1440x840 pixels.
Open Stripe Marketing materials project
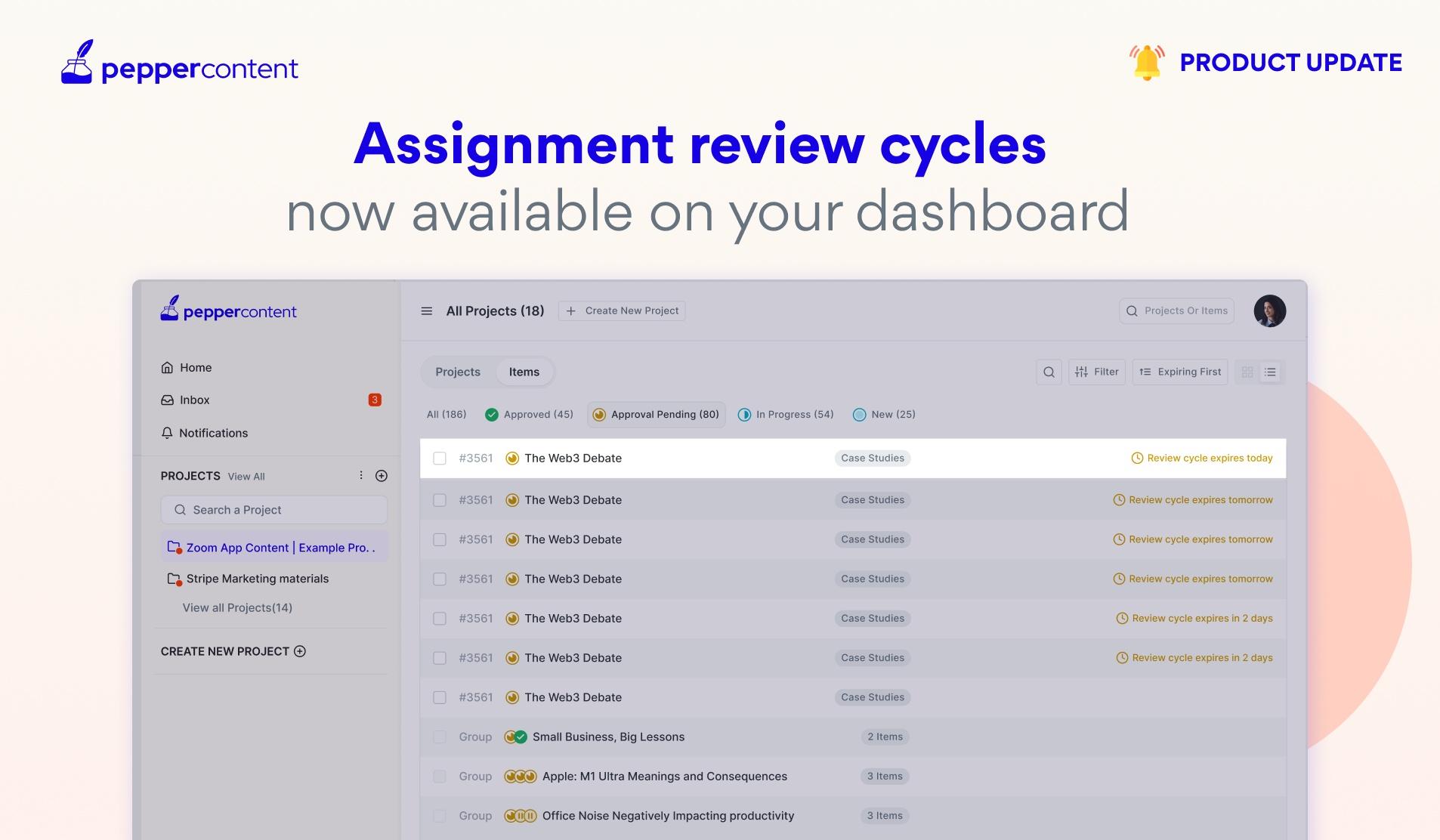coord(249,579)
